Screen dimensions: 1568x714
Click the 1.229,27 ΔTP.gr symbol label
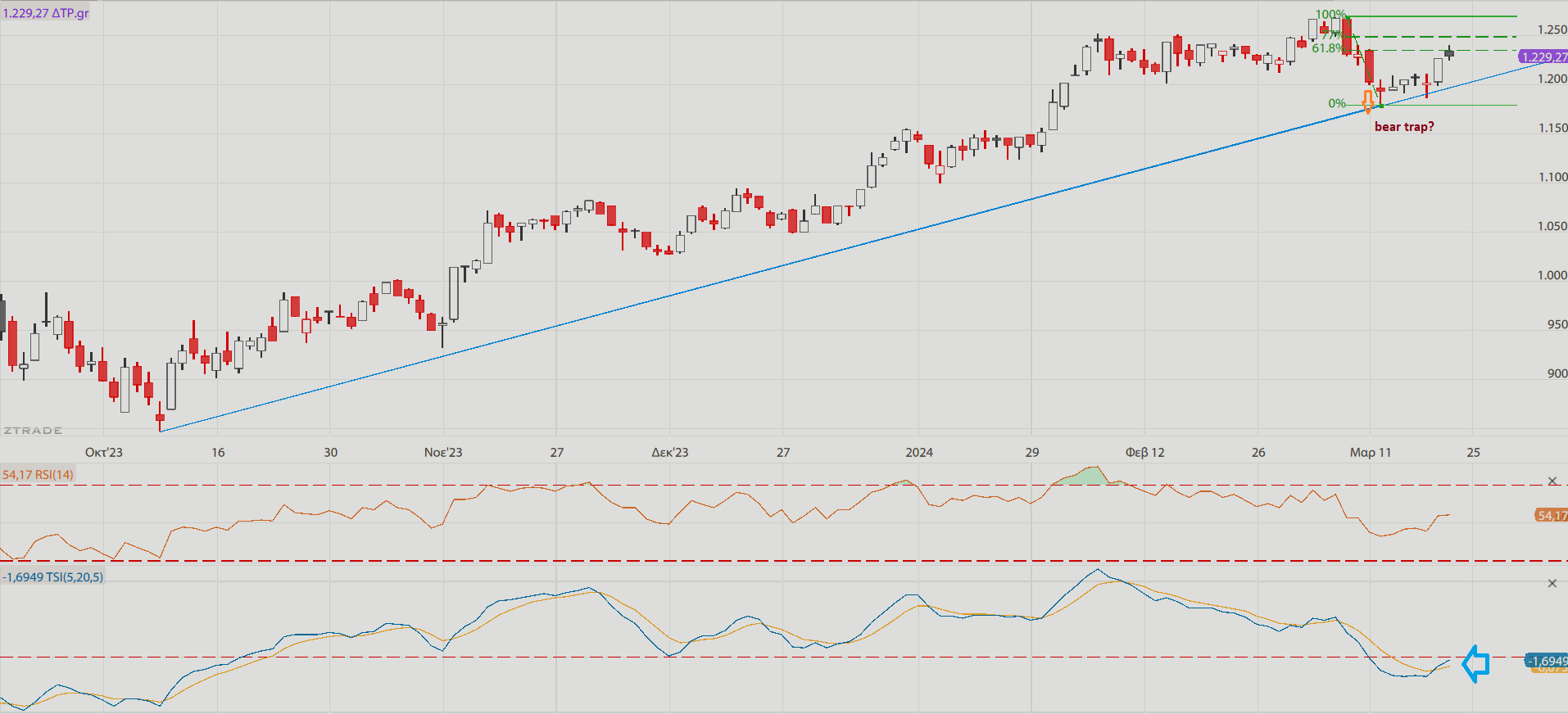[x=46, y=13]
